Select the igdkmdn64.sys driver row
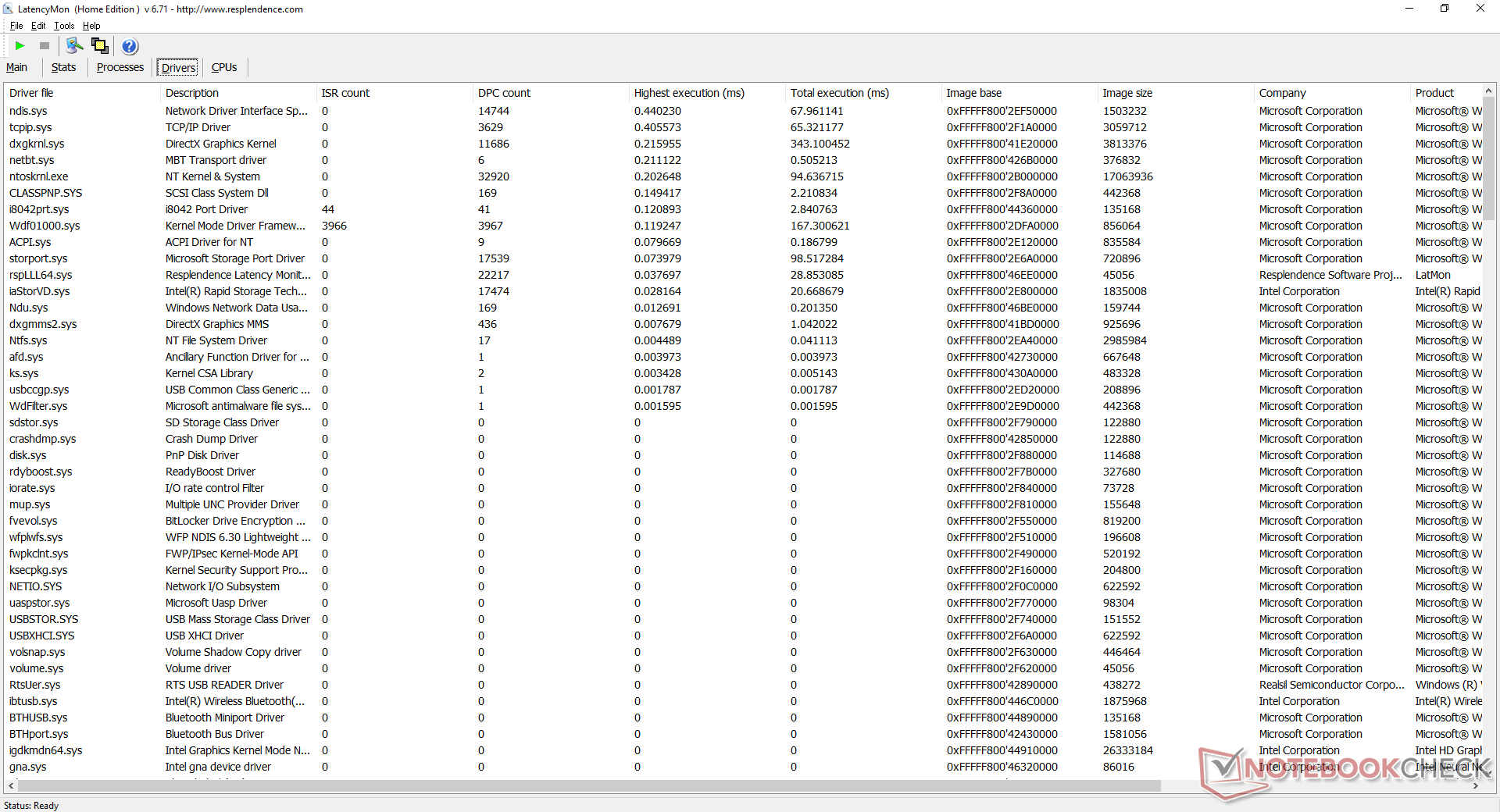Screen dimensions: 1500x812 click(x=743, y=750)
